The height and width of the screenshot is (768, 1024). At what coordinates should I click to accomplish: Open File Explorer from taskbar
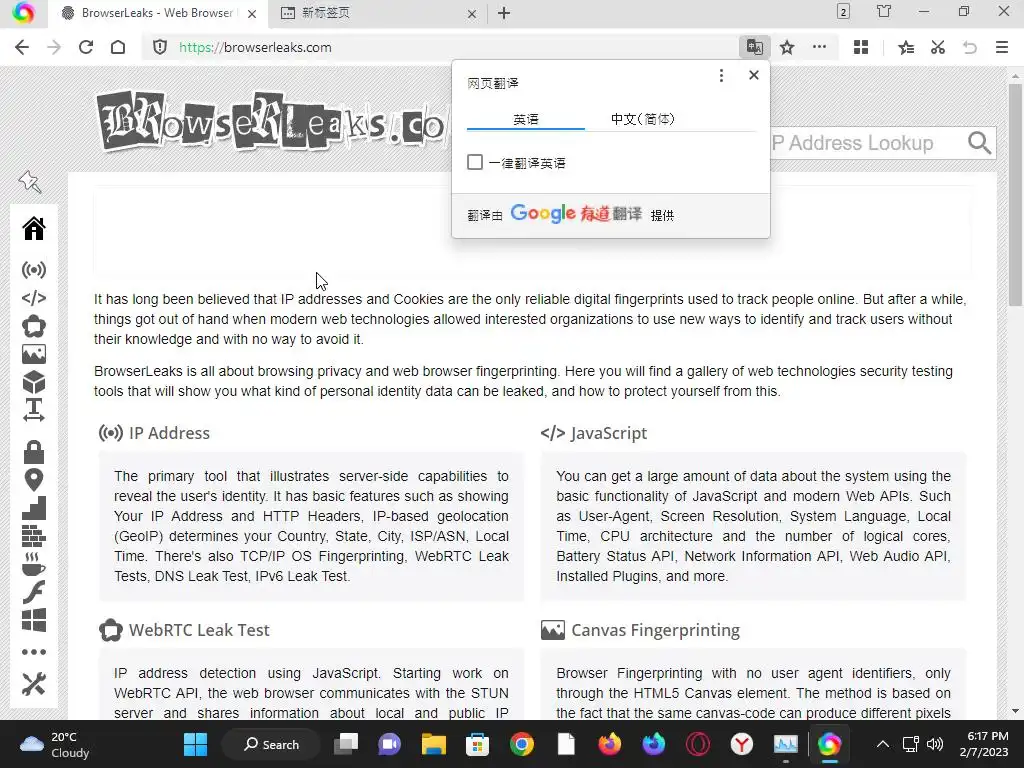coord(434,744)
